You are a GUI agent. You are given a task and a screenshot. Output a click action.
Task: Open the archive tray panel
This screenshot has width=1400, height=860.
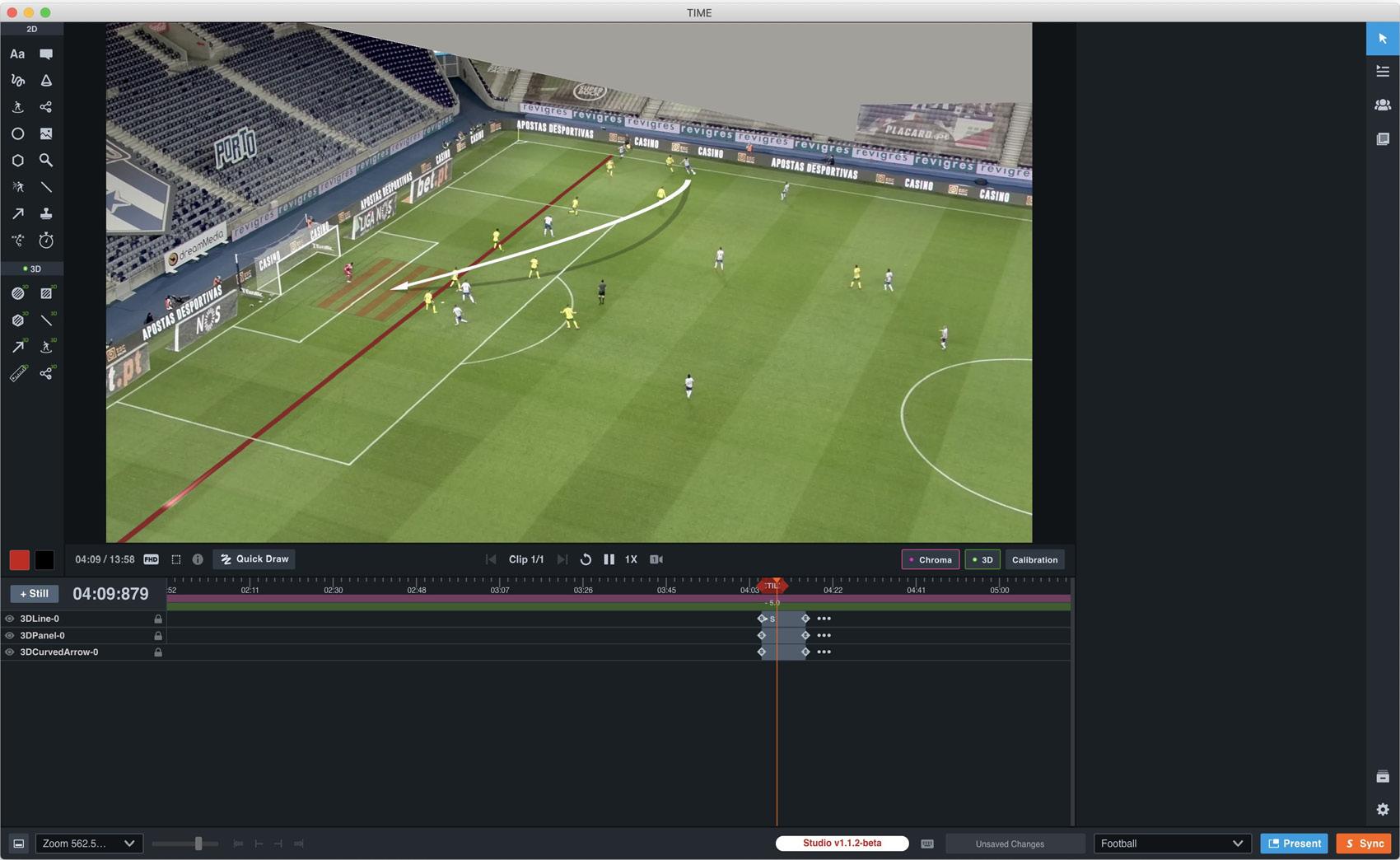1383,777
